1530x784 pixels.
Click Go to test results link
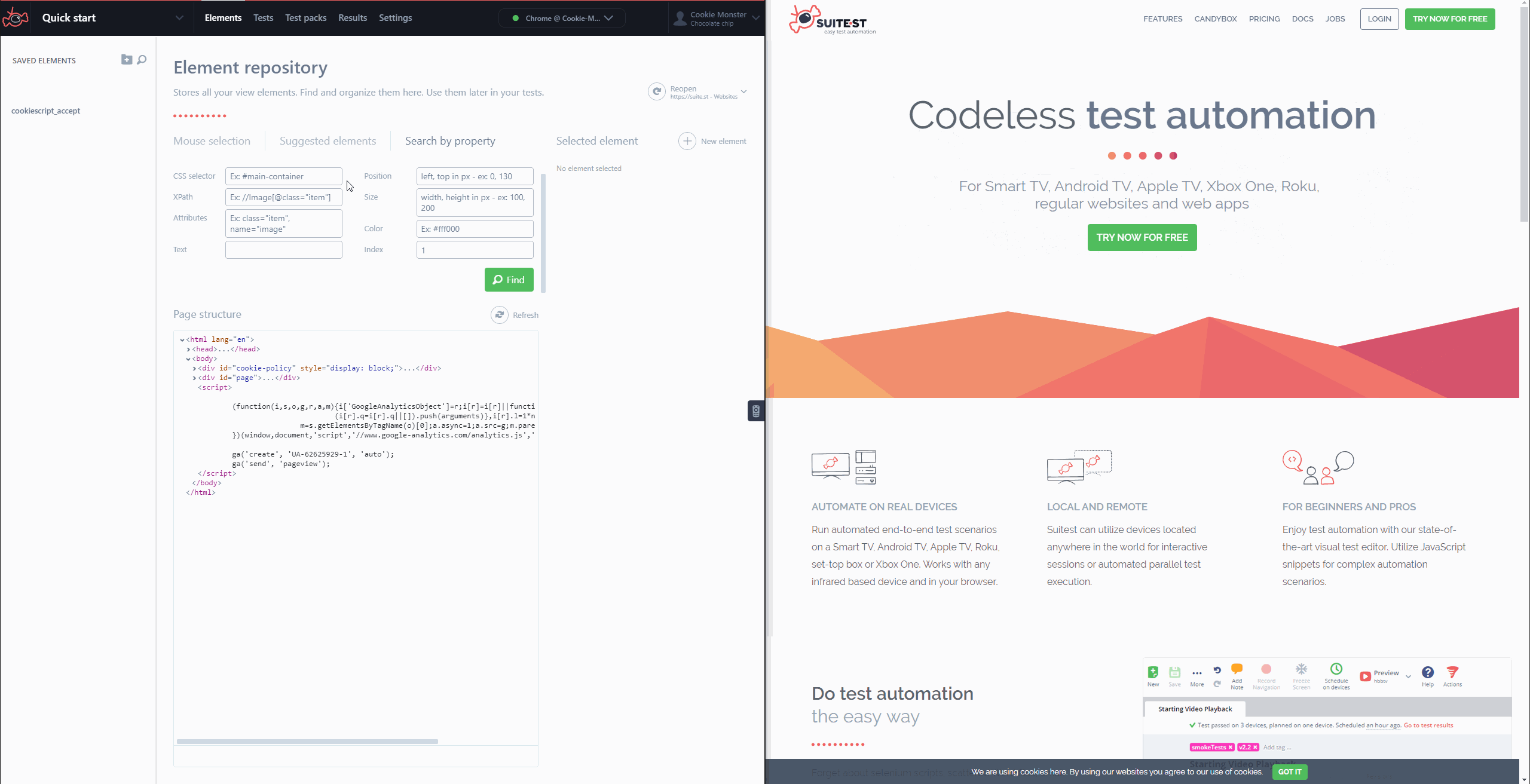click(1428, 725)
